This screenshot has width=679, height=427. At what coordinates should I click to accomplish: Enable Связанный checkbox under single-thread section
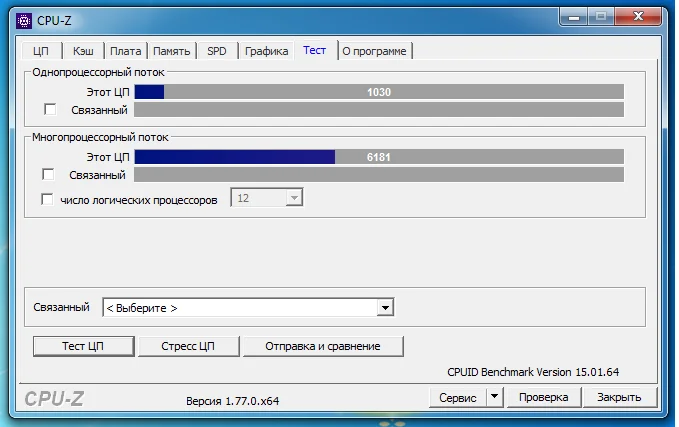50,109
